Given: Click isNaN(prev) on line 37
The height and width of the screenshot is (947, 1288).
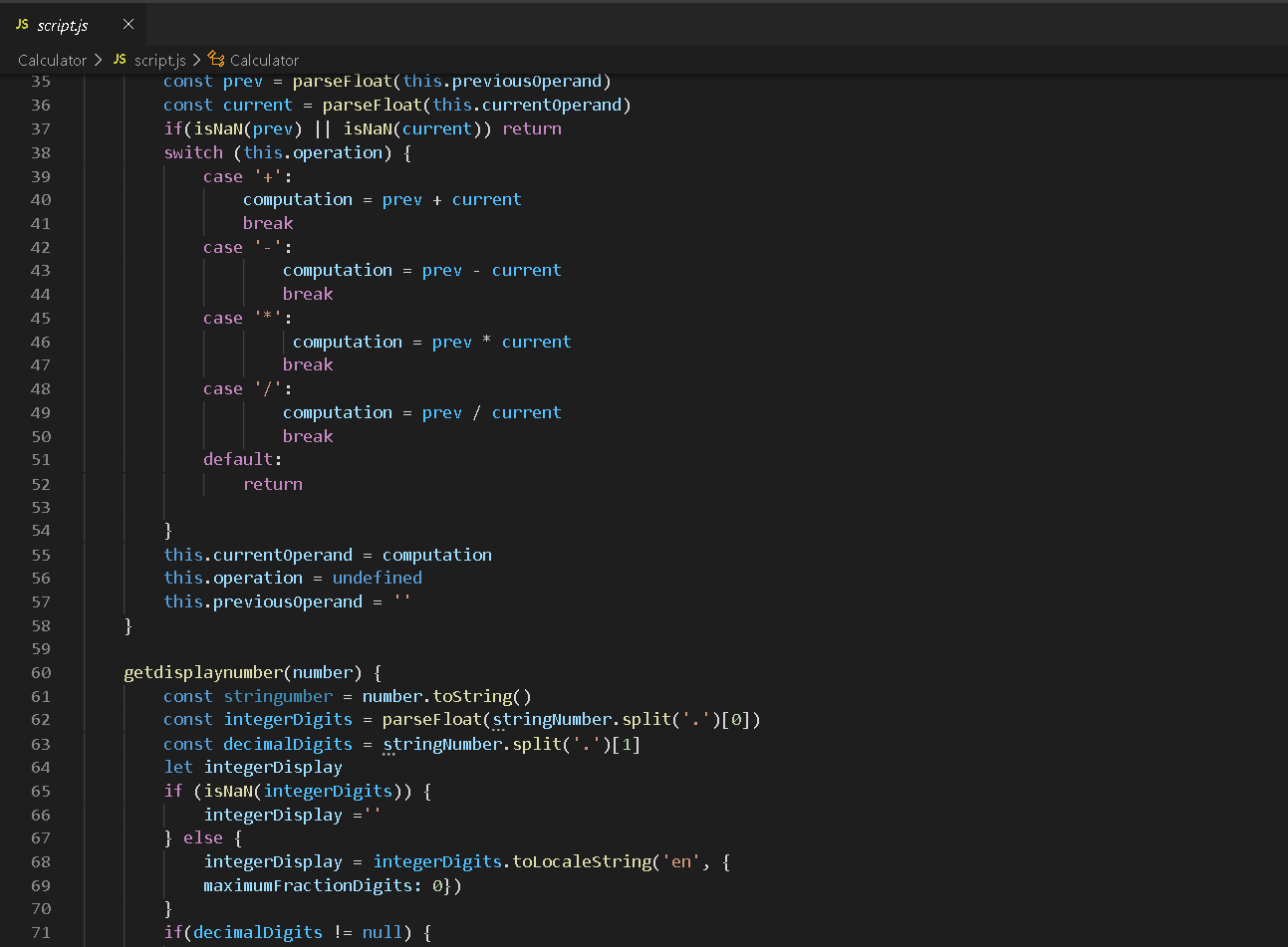Looking at the screenshot, I should pyautogui.click(x=248, y=128).
